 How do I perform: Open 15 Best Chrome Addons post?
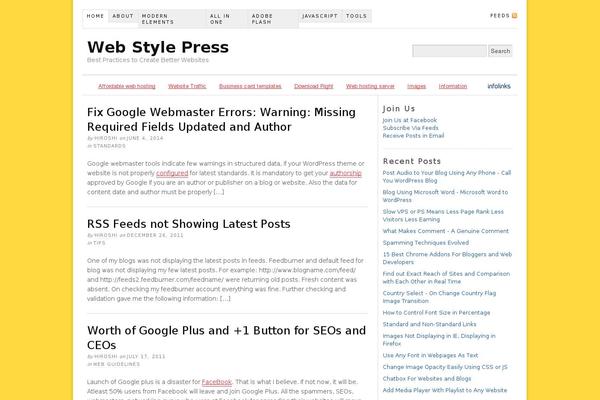coord(447,258)
